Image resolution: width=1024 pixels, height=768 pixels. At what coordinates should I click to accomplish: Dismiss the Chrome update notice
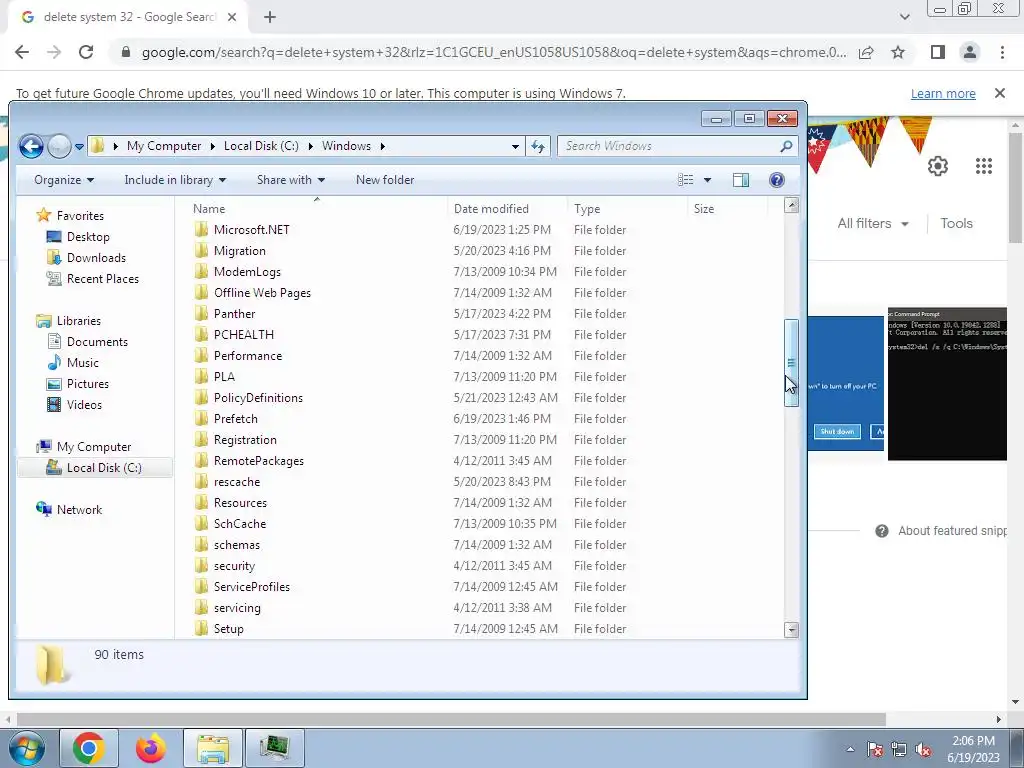(1000, 93)
